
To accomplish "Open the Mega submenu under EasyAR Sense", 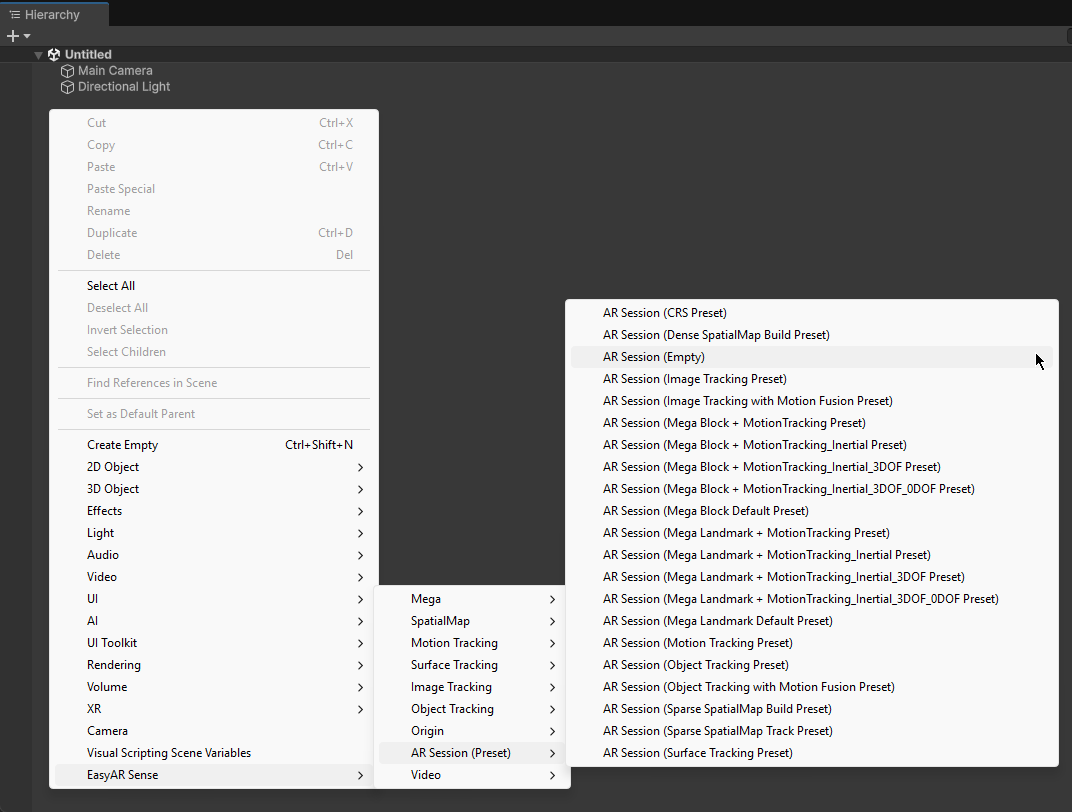I will (426, 599).
